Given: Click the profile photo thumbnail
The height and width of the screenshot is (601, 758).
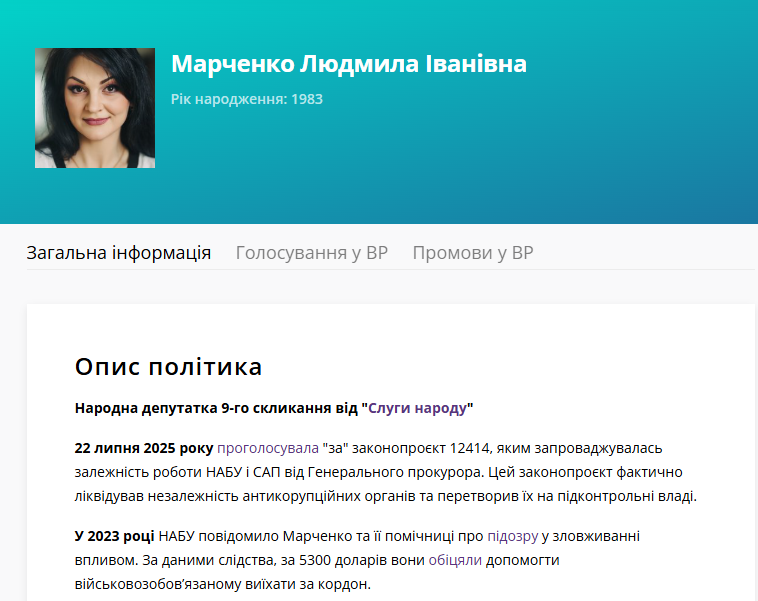Looking at the screenshot, I should click(95, 108).
